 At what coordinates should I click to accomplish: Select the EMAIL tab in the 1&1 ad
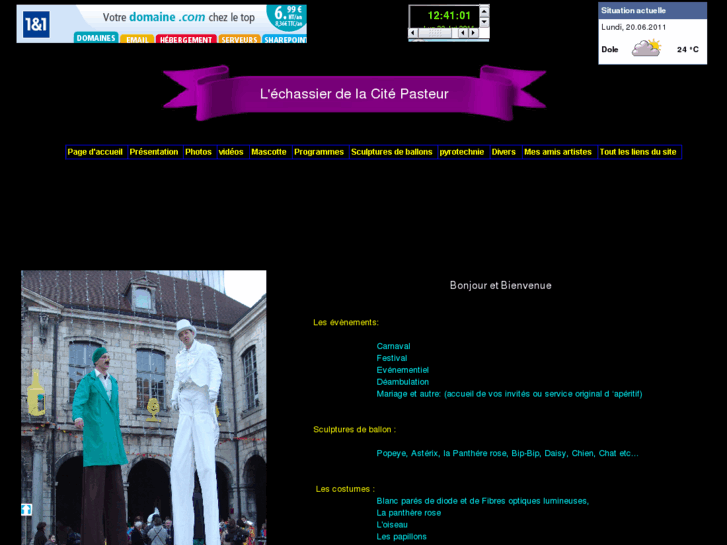[x=137, y=39]
